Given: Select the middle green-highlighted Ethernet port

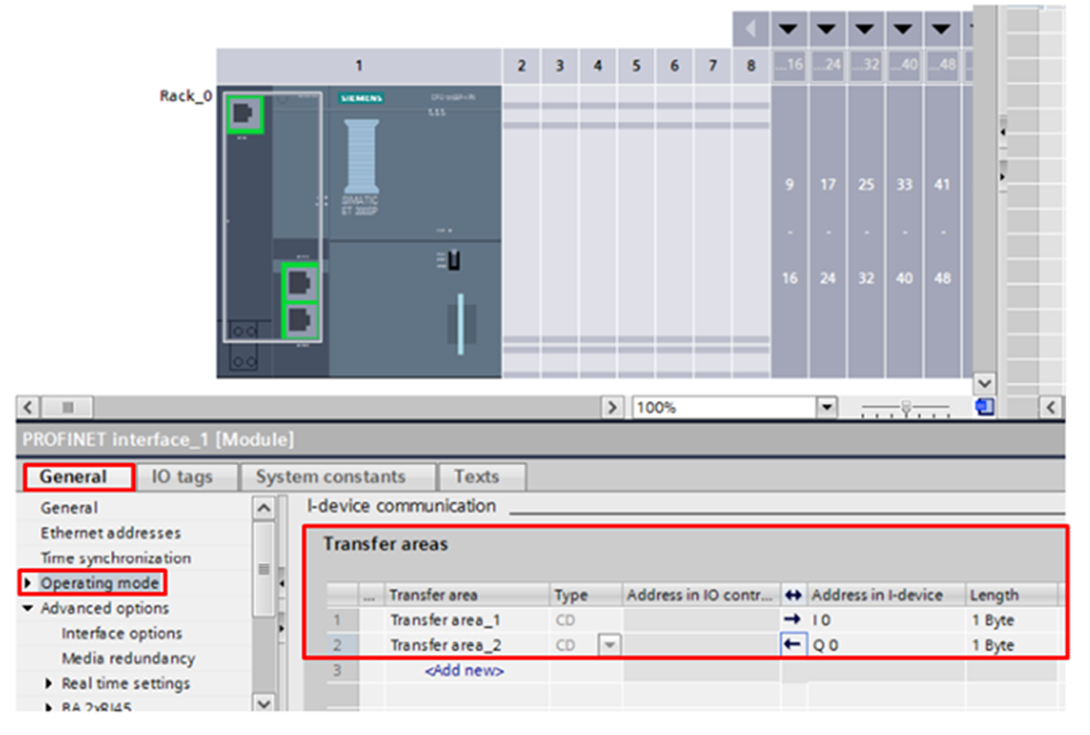Looking at the screenshot, I should click(x=299, y=282).
